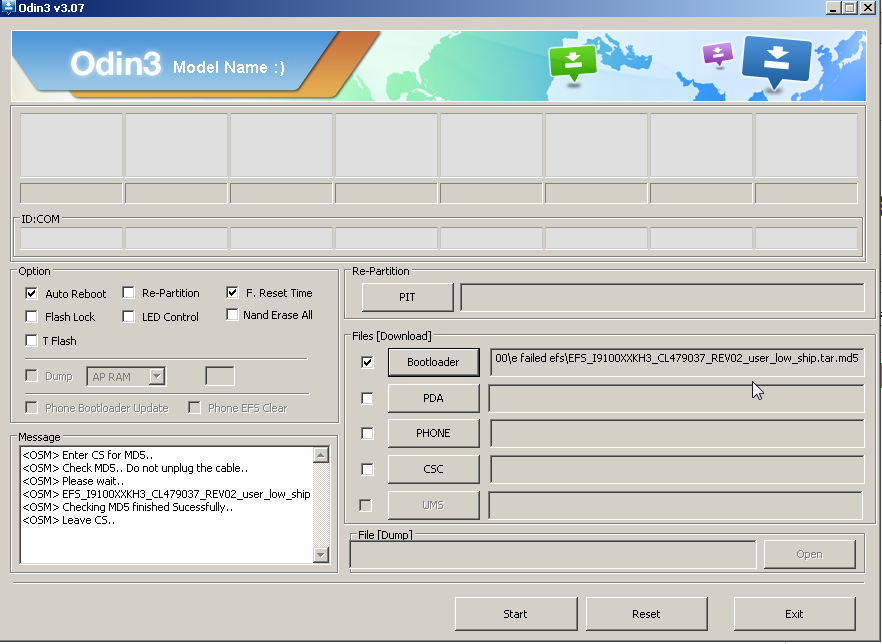Click the PHONE file button
The width and height of the screenshot is (882, 644).
point(433,433)
